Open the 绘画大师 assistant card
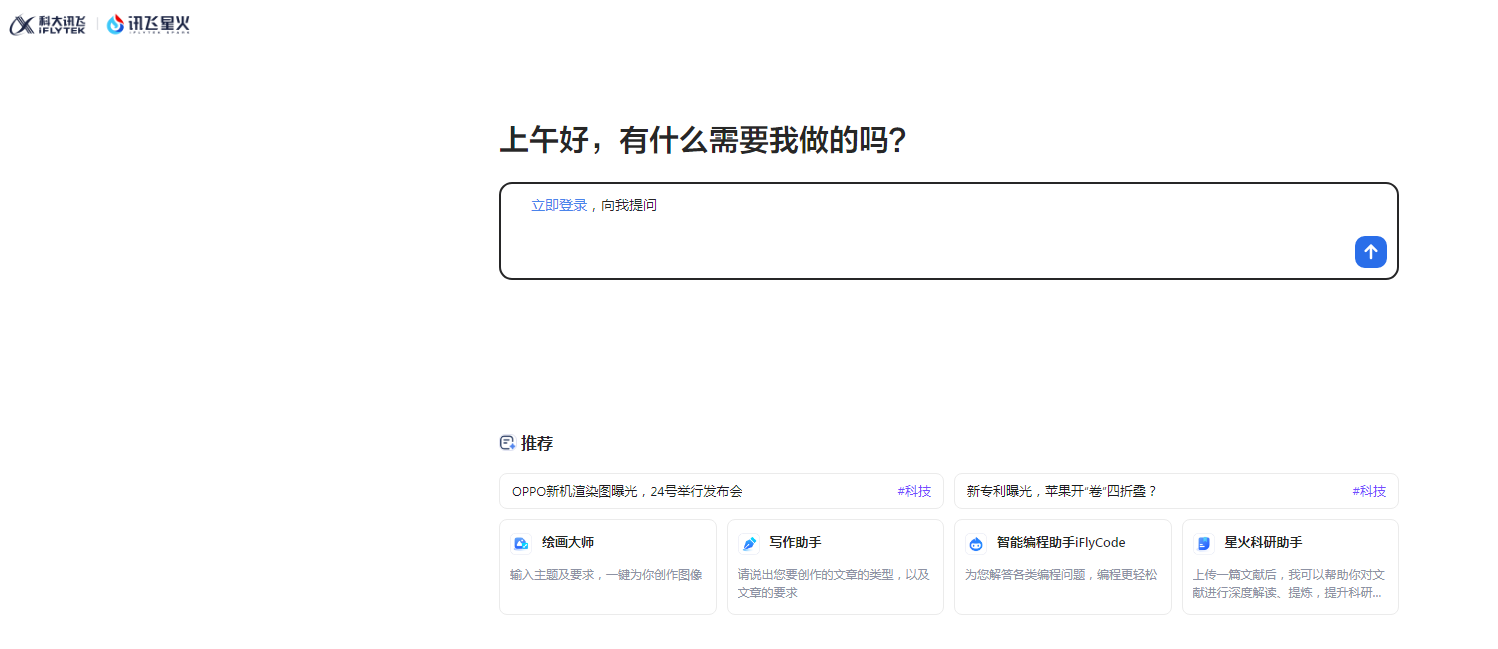 [x=608, y=566]
